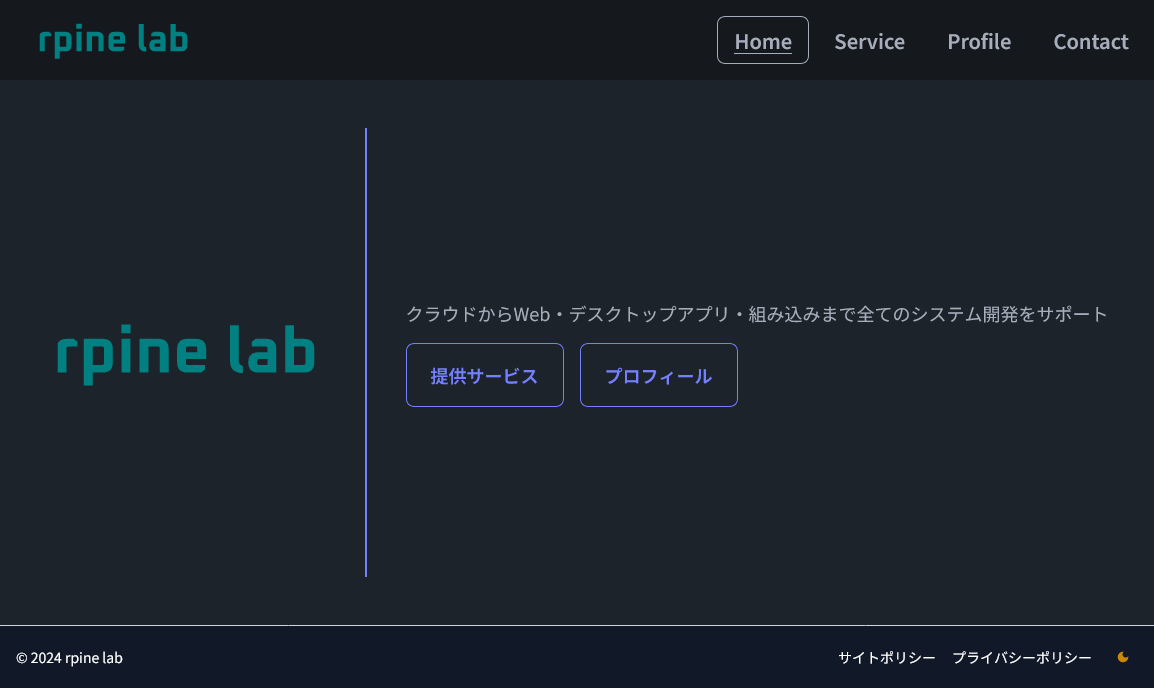Open the プライバシーポリシー footer link

(x=1023, y=657)
